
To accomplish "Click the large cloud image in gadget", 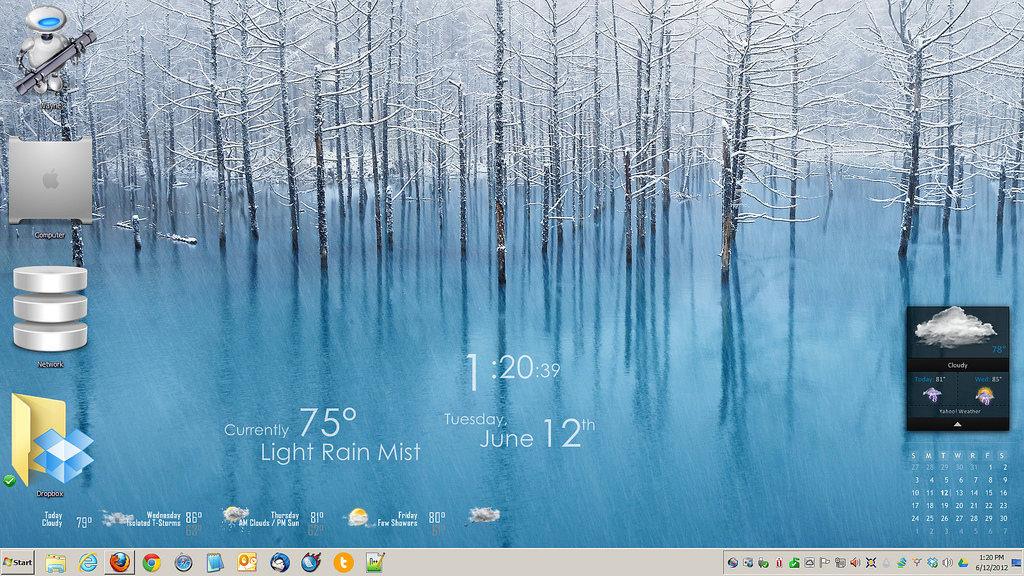I will tap(954, 327).
